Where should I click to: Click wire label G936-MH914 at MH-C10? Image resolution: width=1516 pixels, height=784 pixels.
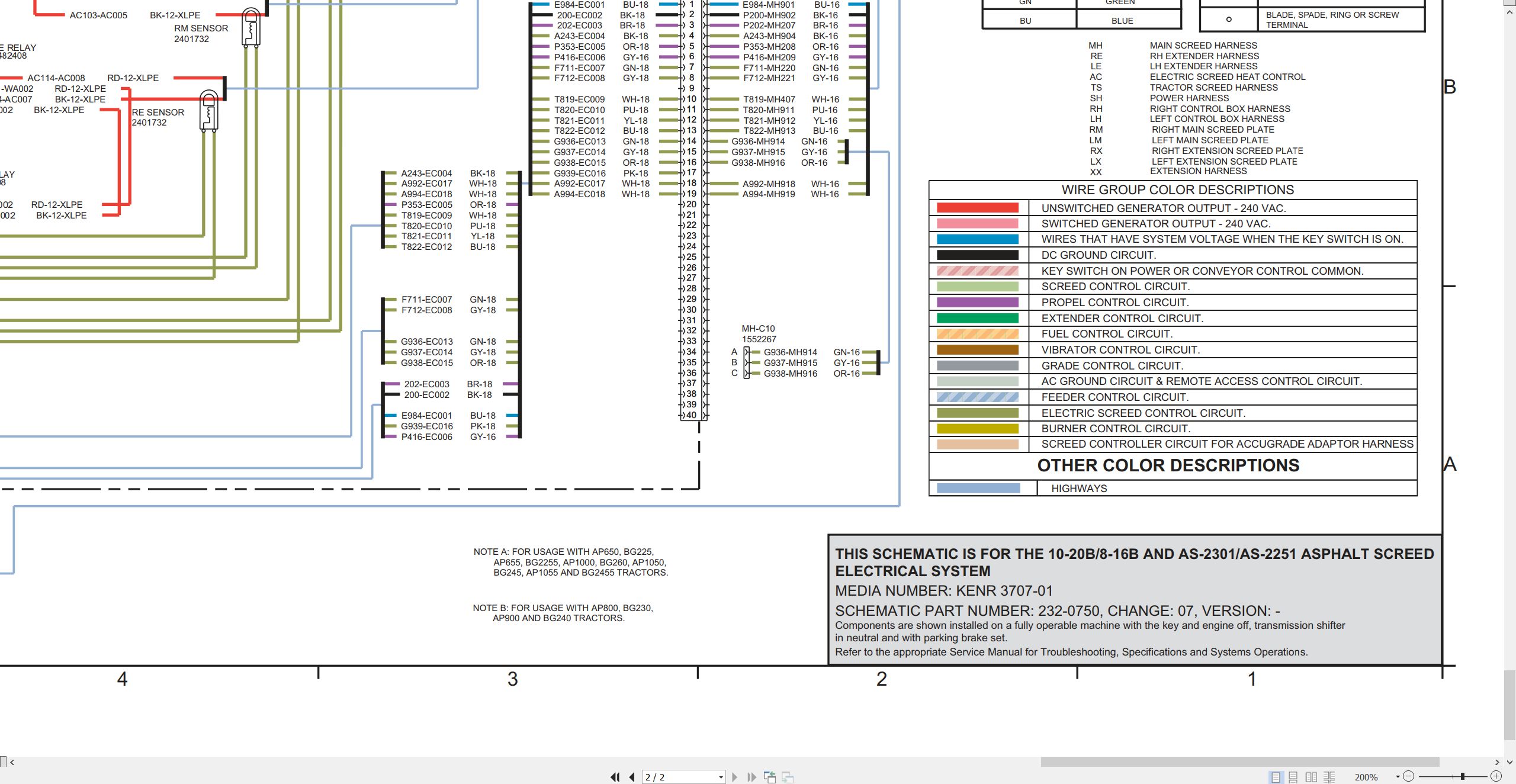click(x=790, y=352)
